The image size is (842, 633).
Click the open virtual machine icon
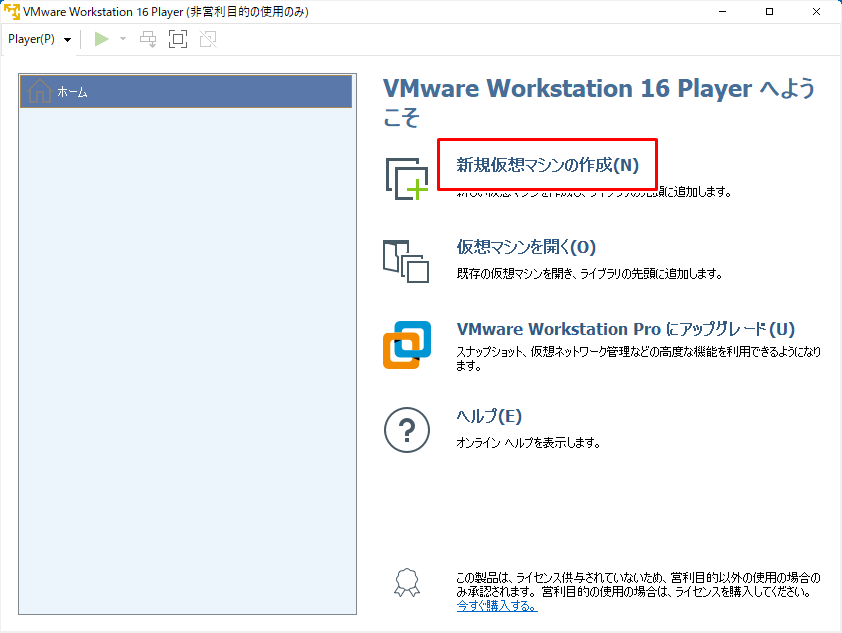point(406,260)
